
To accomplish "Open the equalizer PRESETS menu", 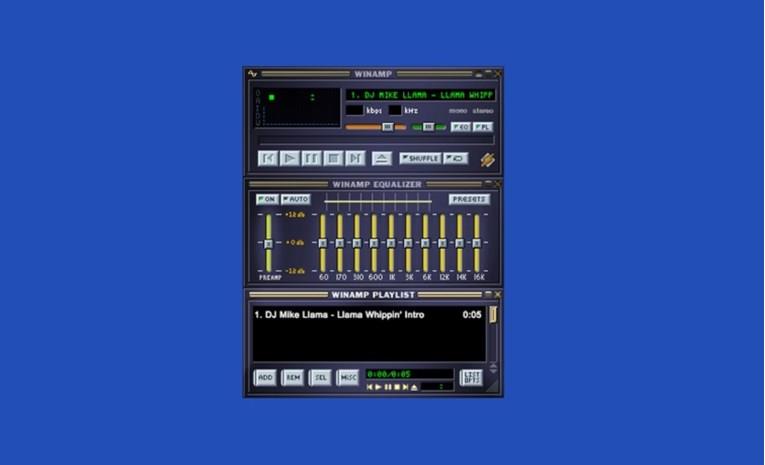I will (x=469, y=199).
